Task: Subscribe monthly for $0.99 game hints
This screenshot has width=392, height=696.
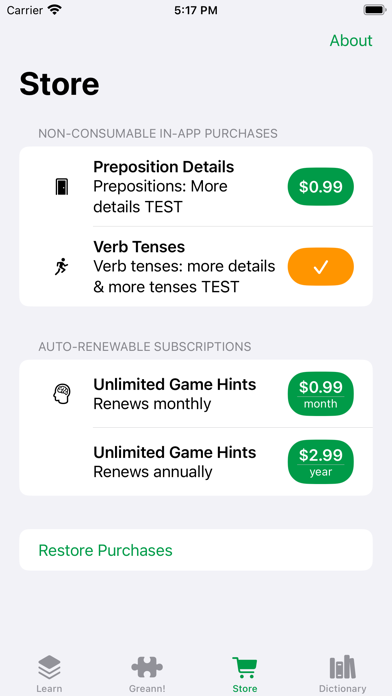Action: click(321, 394)
